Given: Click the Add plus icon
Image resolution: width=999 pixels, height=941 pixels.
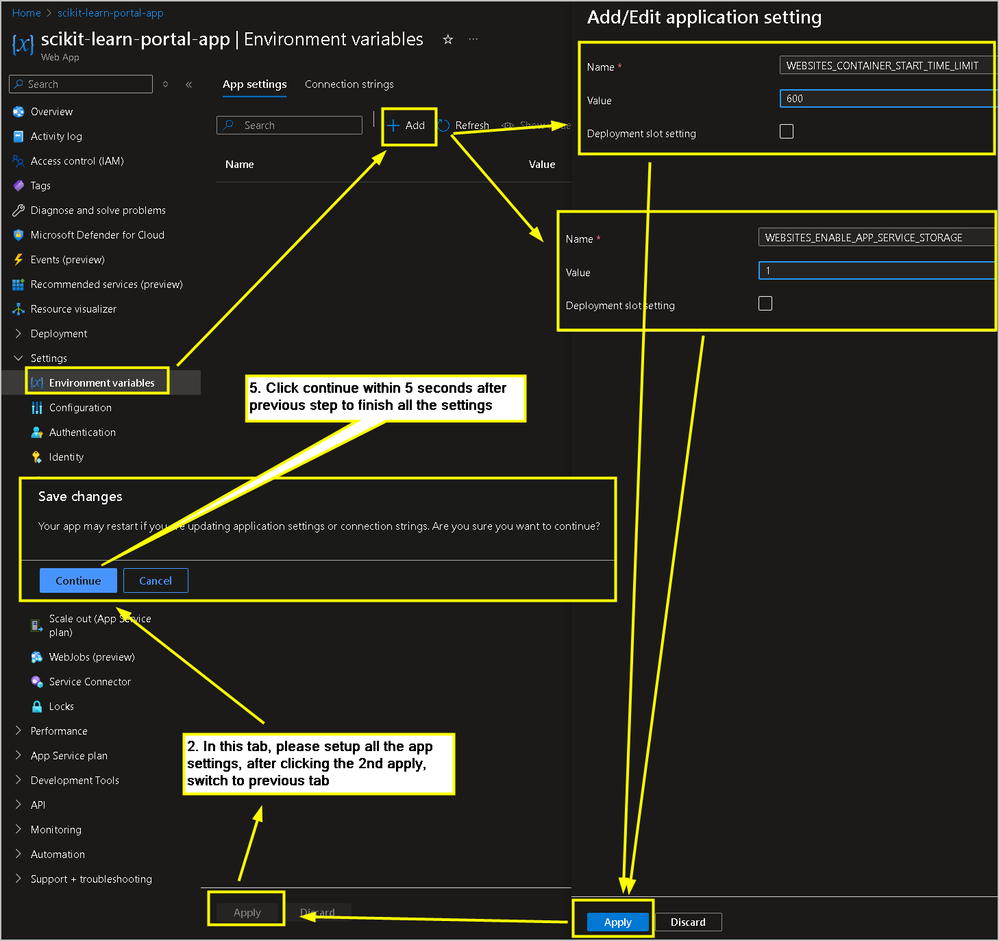Looking at the screenshot, I should (x=393, y=126).
